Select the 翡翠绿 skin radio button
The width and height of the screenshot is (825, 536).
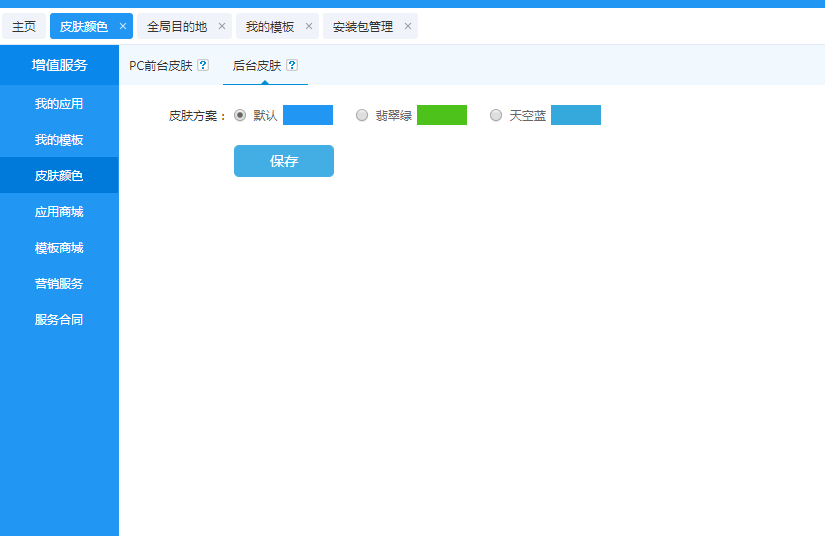(x=362, y=115)
